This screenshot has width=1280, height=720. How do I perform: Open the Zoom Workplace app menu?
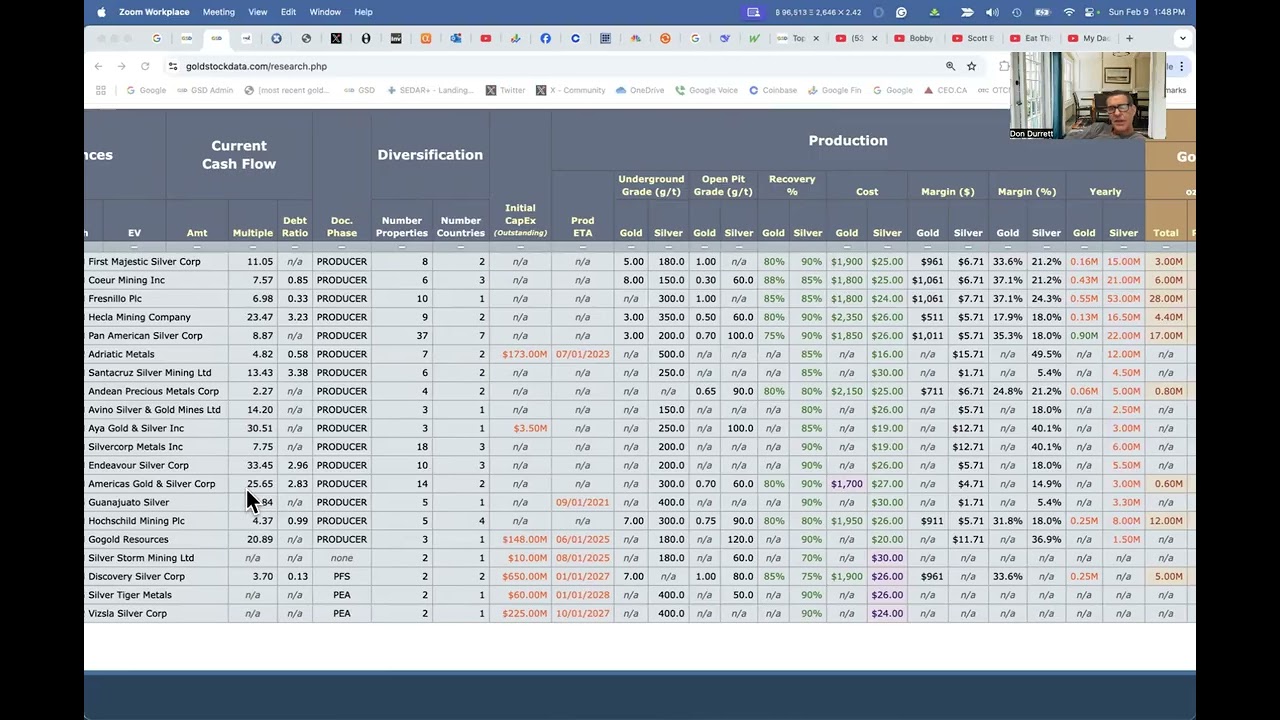point(154,12)
